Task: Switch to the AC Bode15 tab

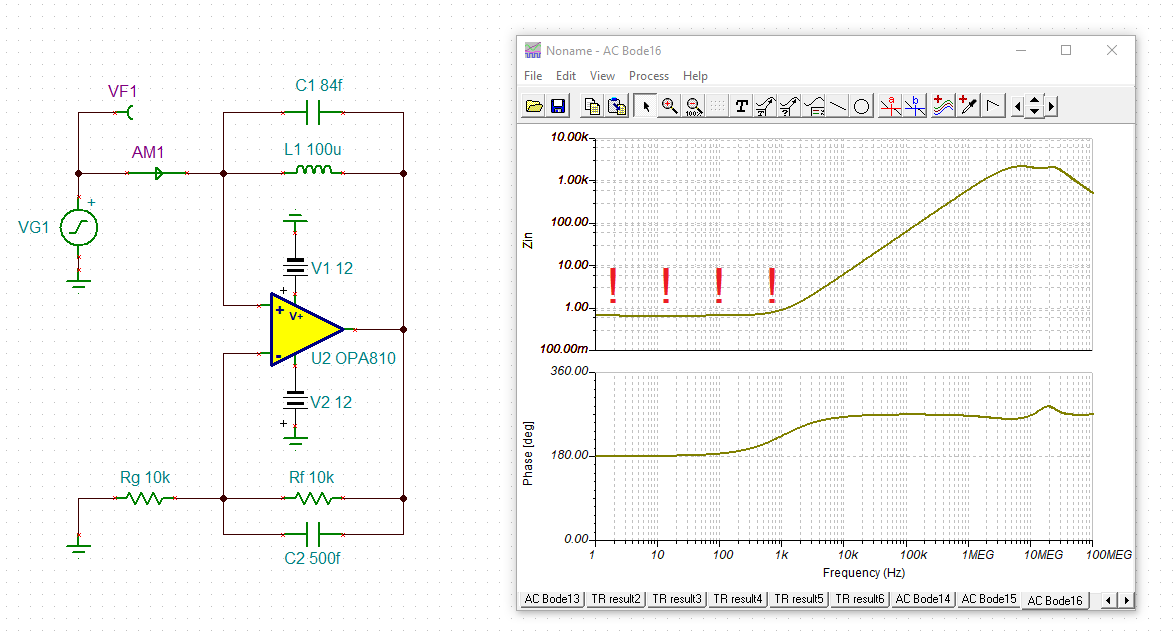Action: [x=988, y=599]
